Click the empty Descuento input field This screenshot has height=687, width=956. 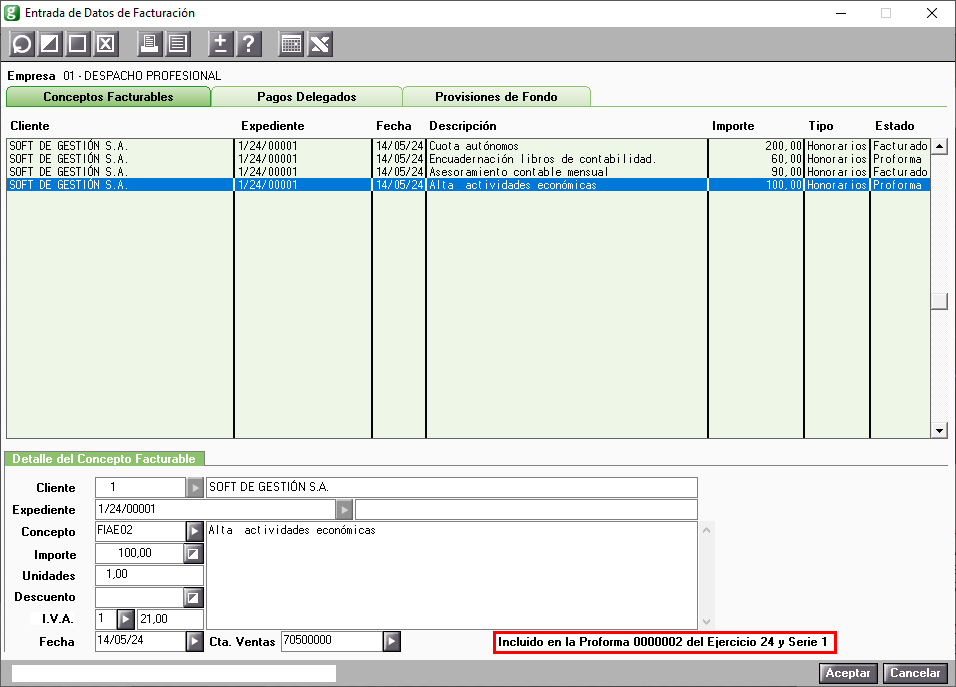(140, 597)
